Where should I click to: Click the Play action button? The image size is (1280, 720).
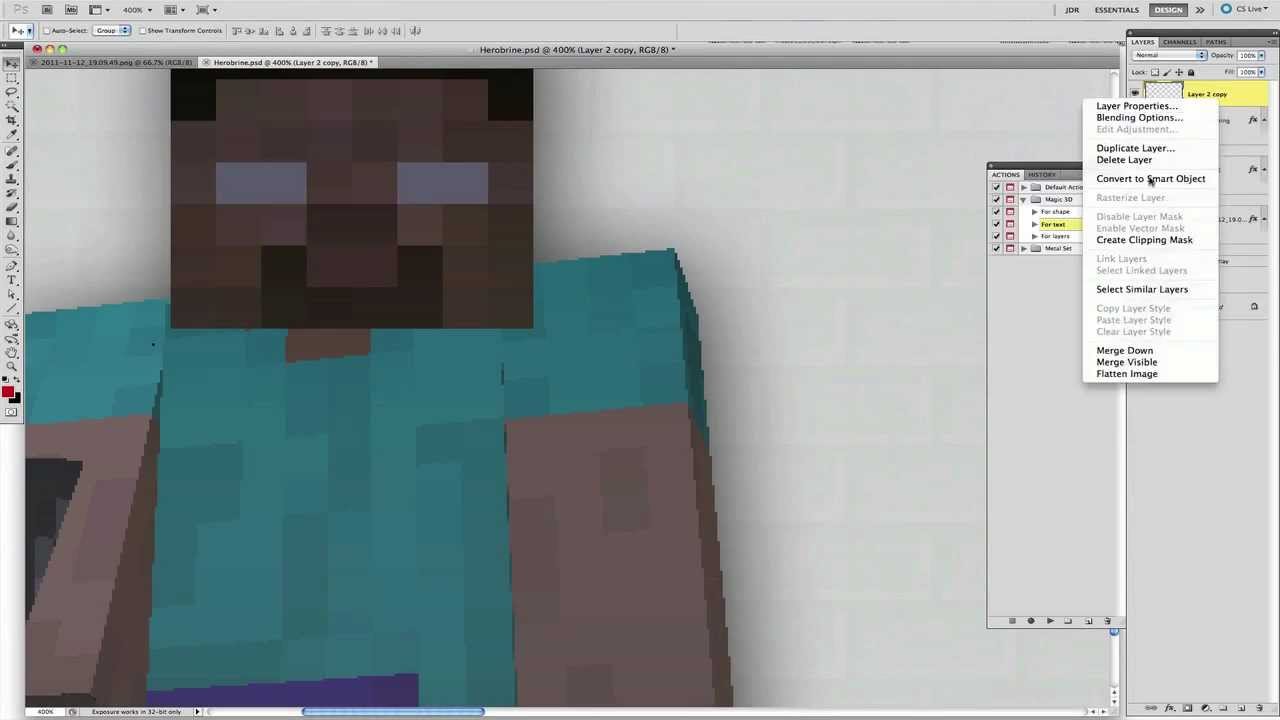pyautogui.click(x=1050, y=621)
